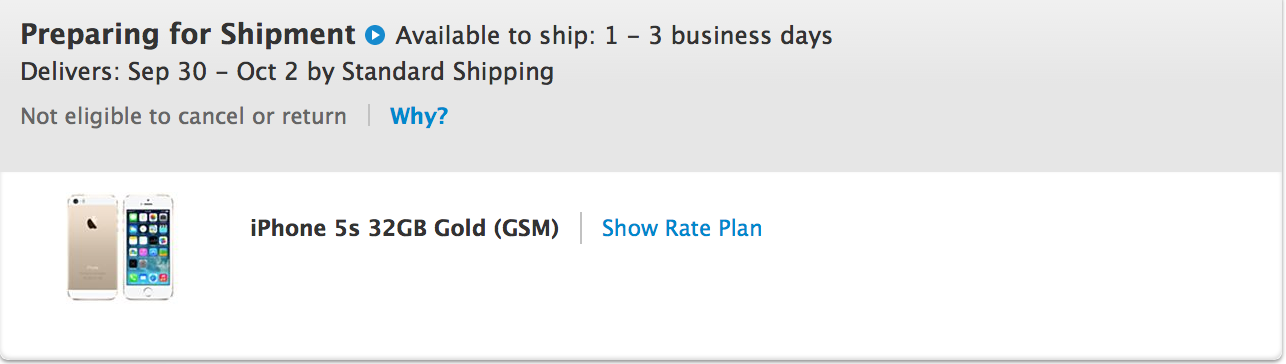Screen dimensions: 1286x364
Task: Select the iPhone front screen image
Action: tap(148, 247)
